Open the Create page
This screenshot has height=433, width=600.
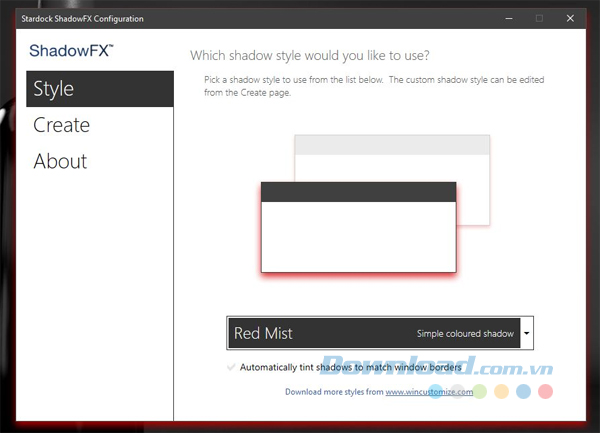click(x=100, y=125)
